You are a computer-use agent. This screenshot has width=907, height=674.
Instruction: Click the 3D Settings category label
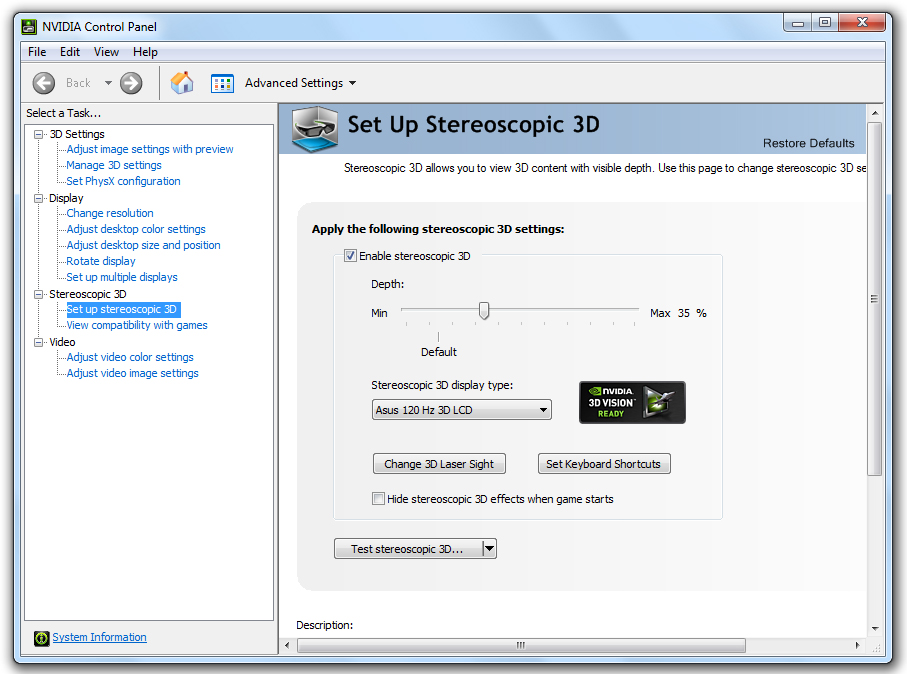click(x=77, y=134)
